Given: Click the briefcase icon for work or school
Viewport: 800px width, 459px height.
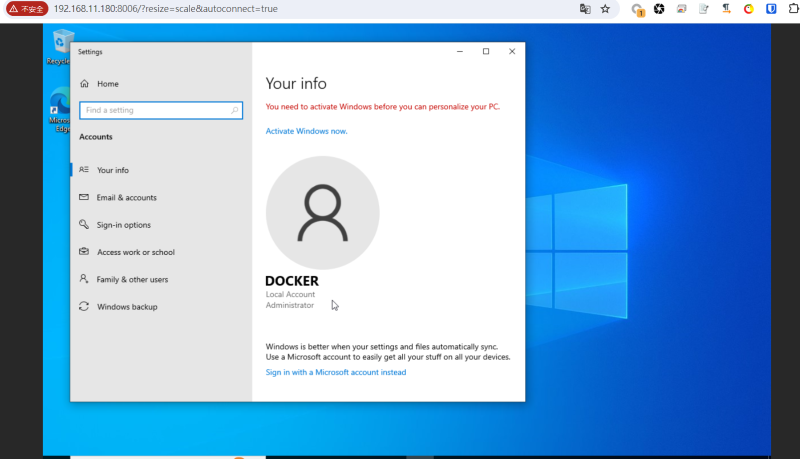Looking at the screenshot, I should (84, 251).
